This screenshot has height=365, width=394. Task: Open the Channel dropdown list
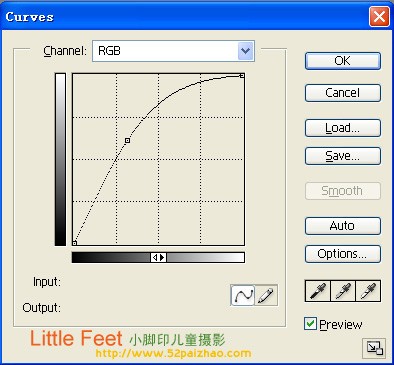(246, 51)
